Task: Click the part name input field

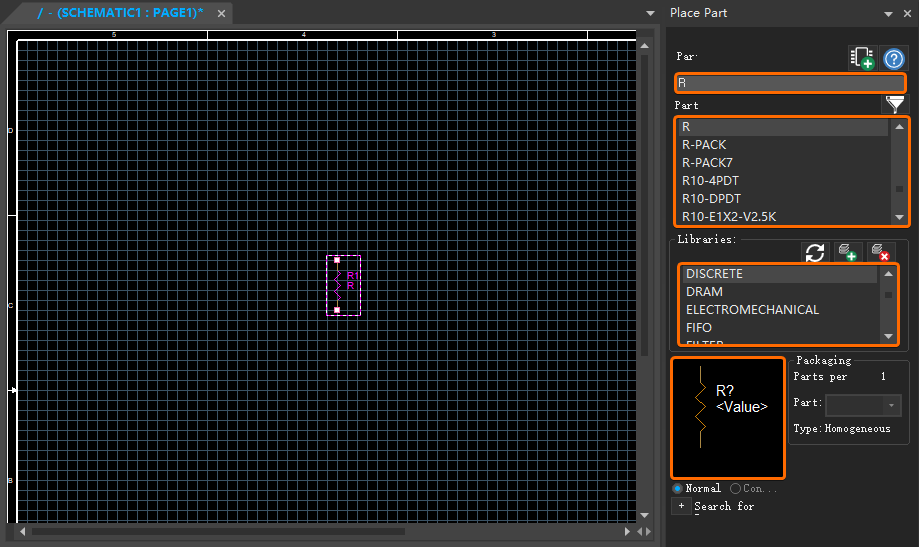Action: 789,83
